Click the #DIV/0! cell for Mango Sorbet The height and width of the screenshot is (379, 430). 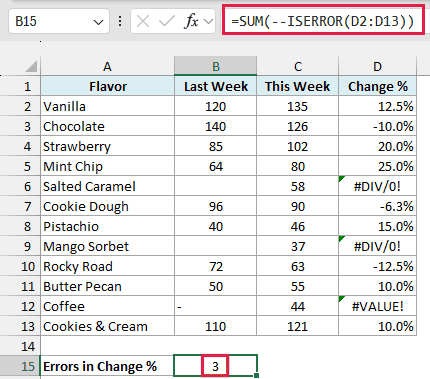[x=377, y=246]
